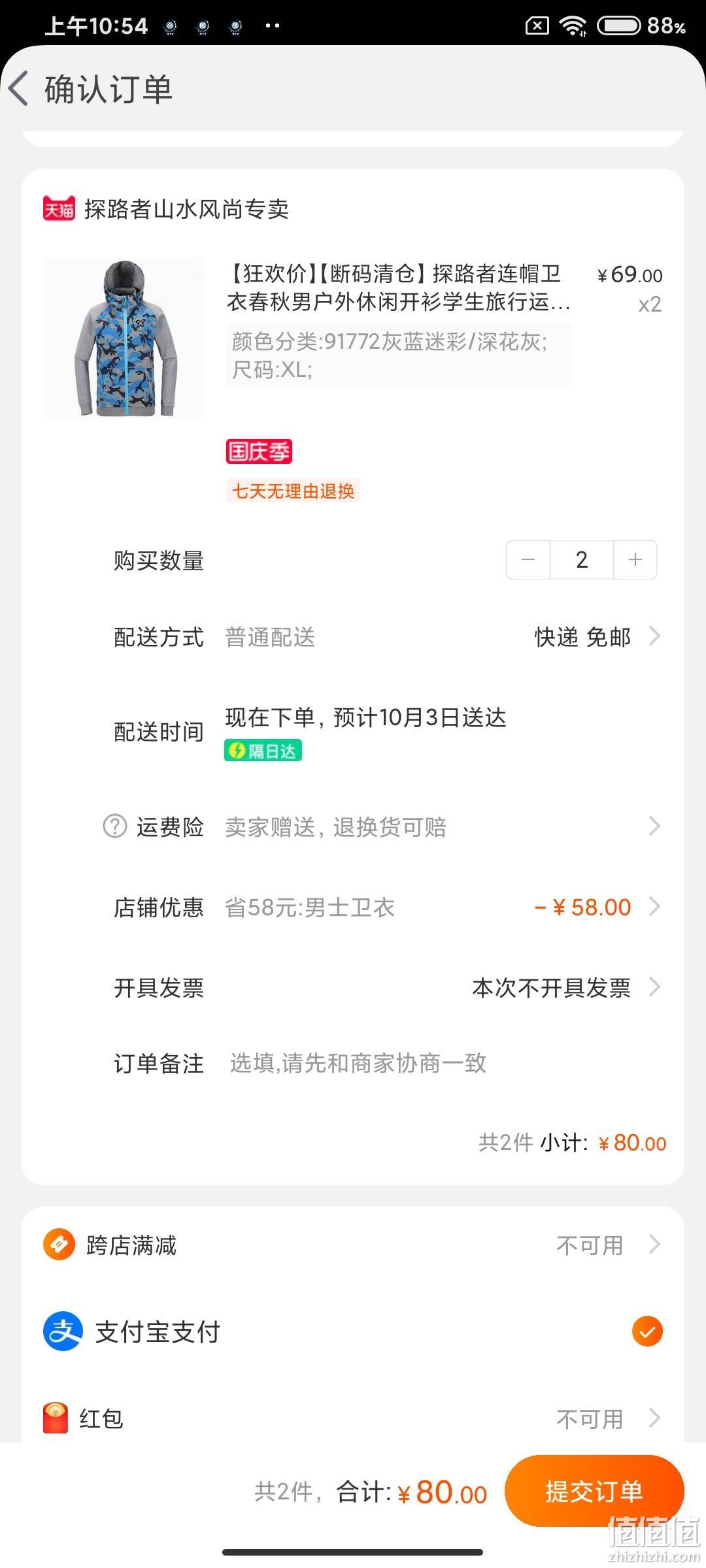The image size is (706, 1568).
Task: Tap the camouflage hoodie product thumbnail
Action: coord(124,338)
